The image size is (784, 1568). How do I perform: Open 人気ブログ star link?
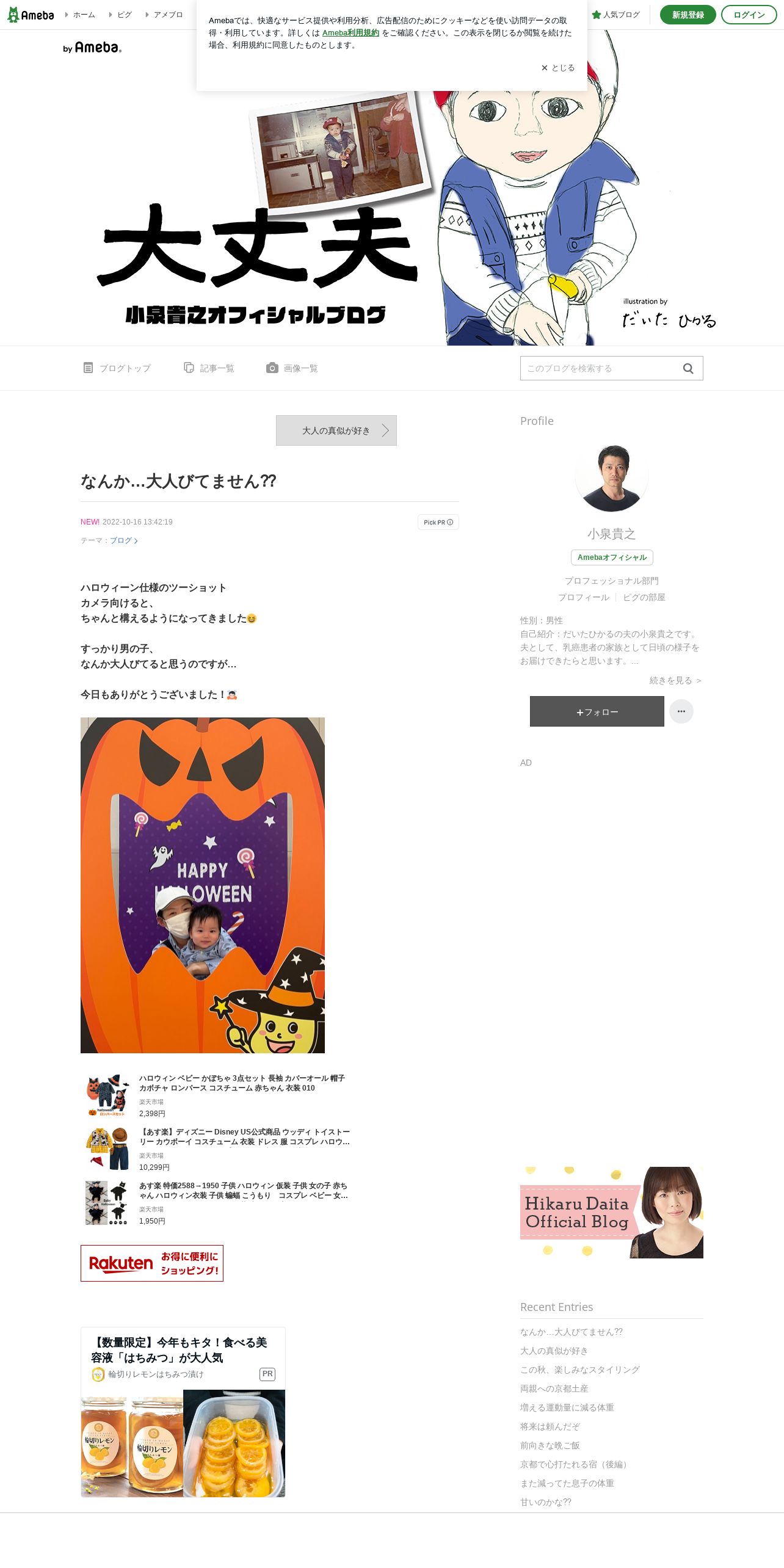(x=616, y=15)
